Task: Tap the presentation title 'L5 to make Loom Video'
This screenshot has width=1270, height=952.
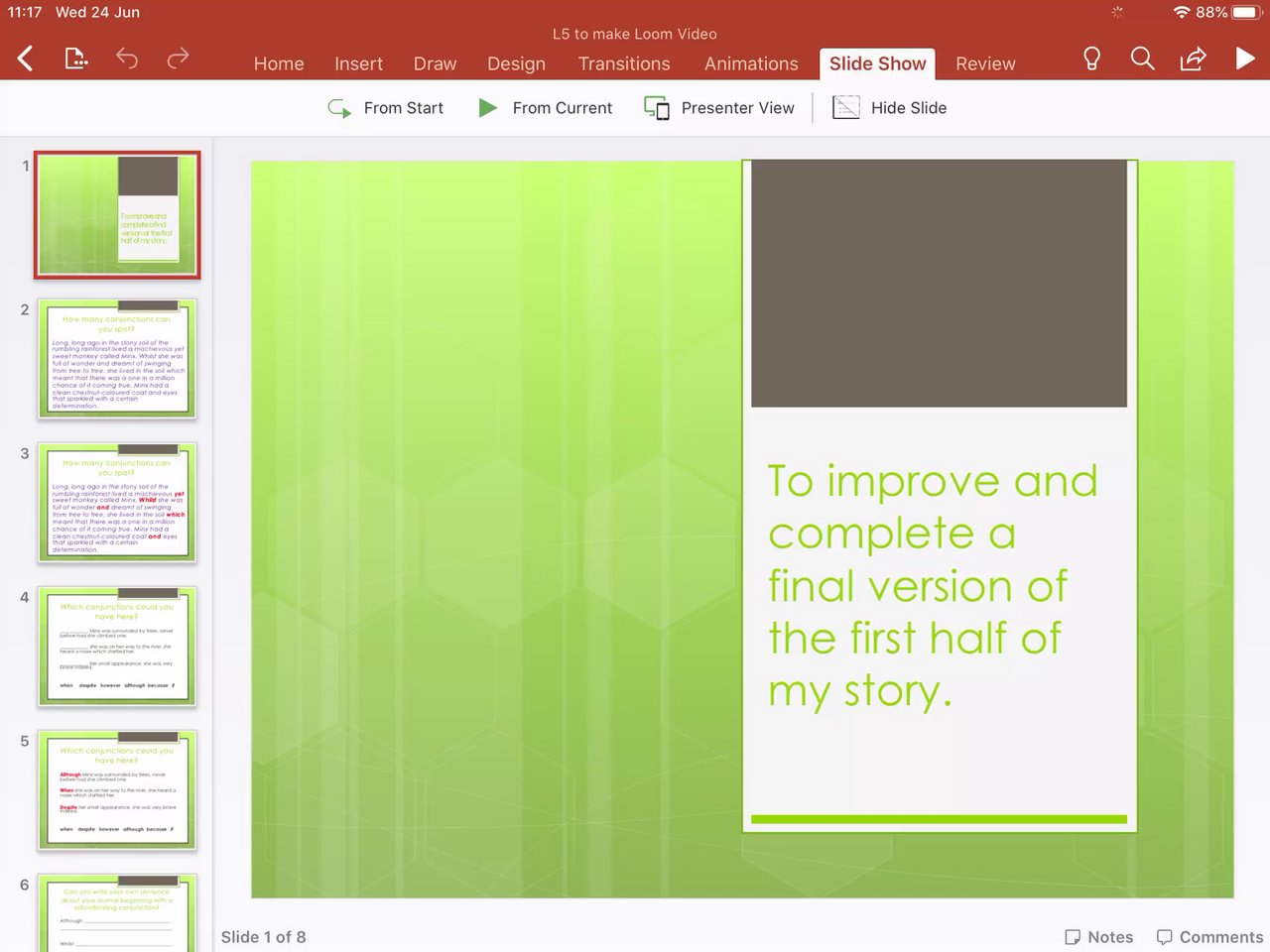Action: point(635,34)
